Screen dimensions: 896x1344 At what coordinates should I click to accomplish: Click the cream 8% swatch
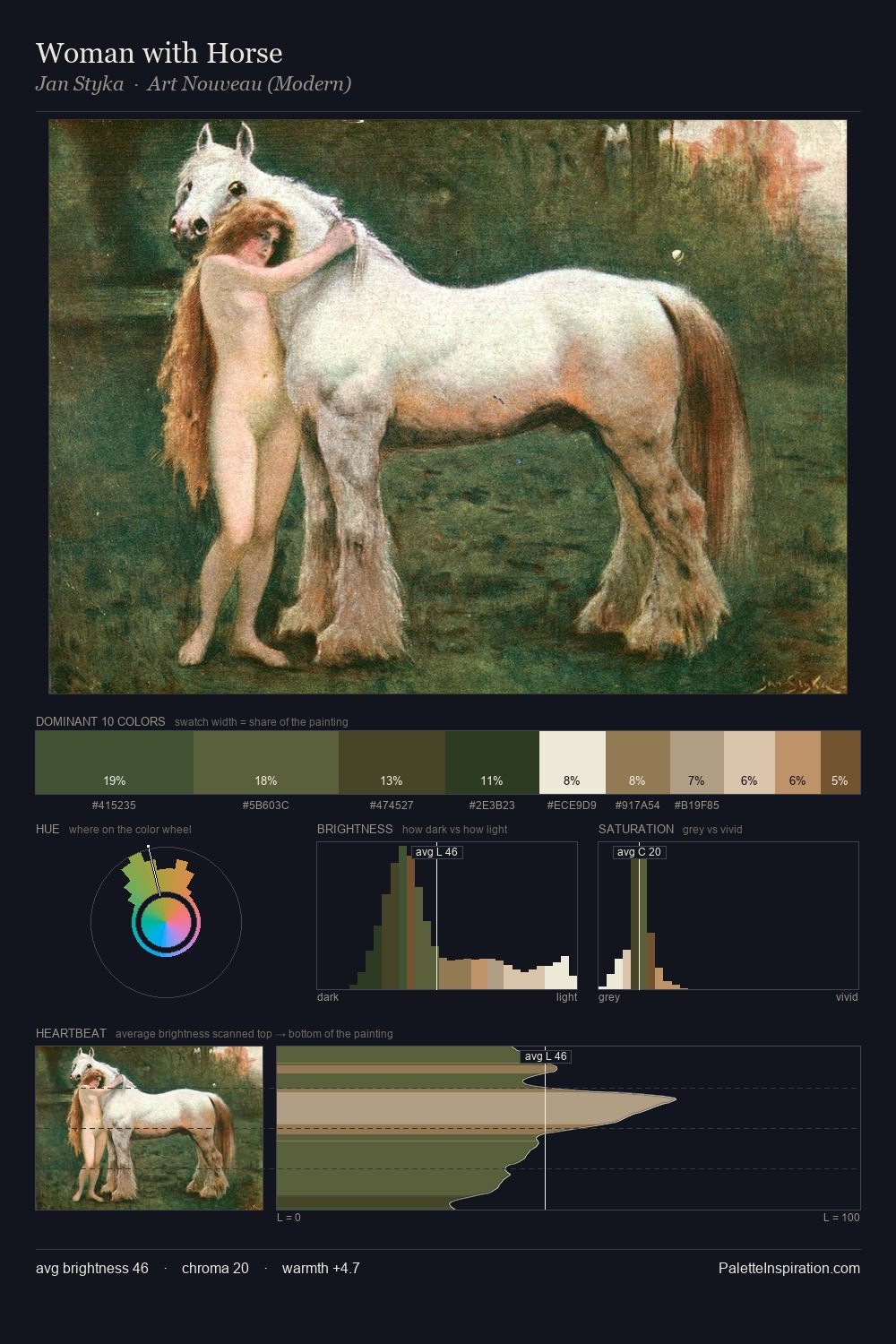[x=573, y=762]
